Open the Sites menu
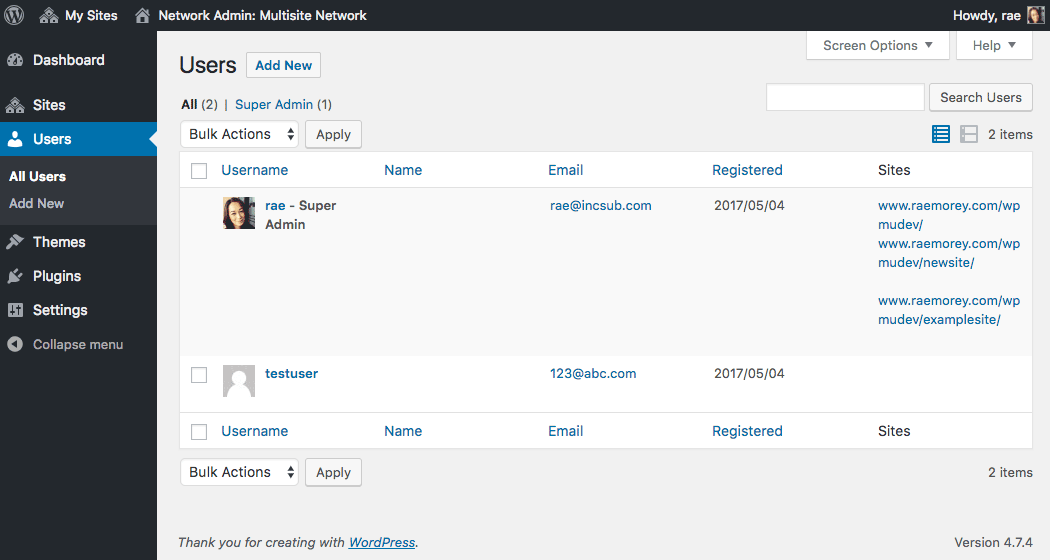This screenshot has width=1050, height=560. (78, 105)
